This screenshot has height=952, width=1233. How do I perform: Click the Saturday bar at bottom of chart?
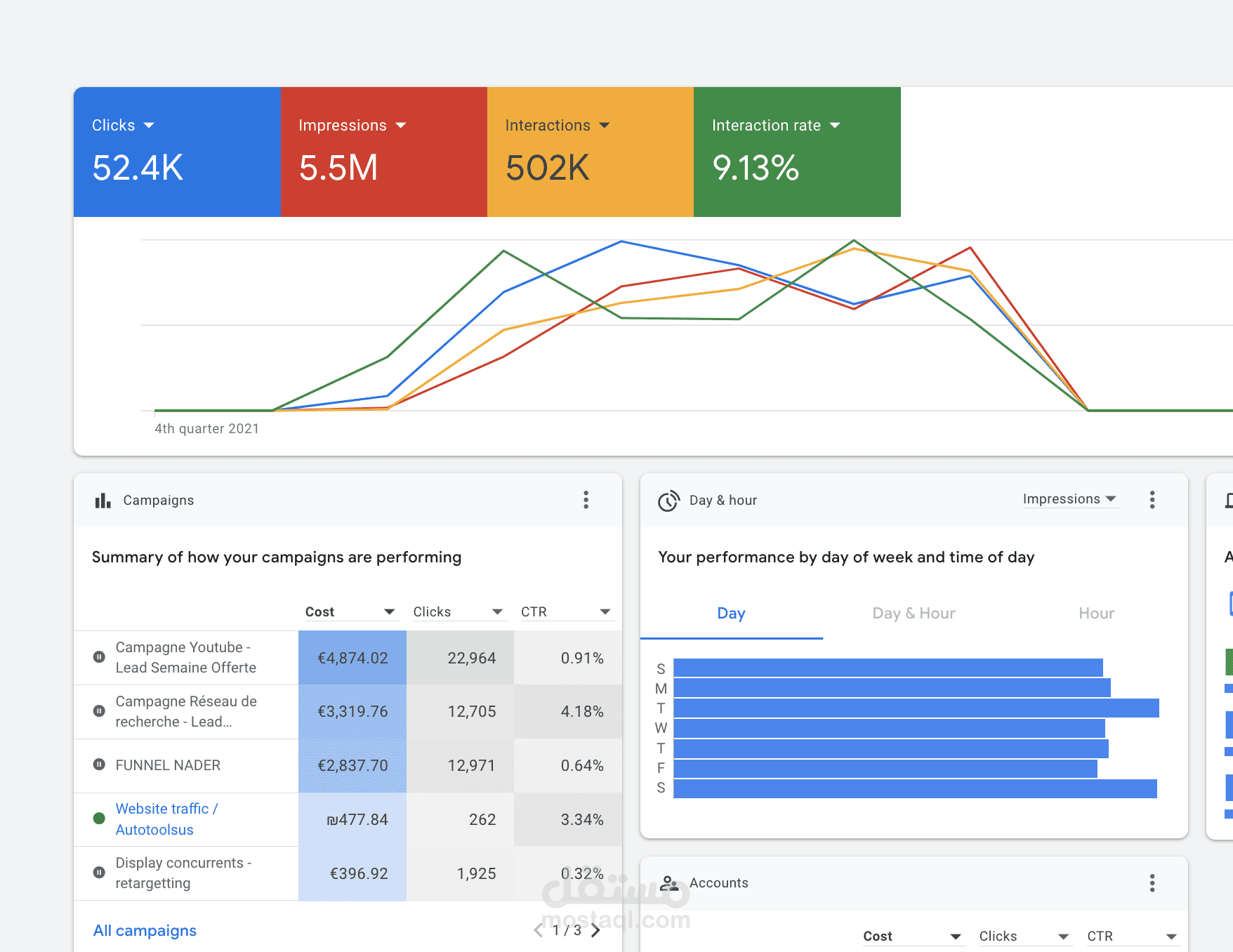(915, 788)
